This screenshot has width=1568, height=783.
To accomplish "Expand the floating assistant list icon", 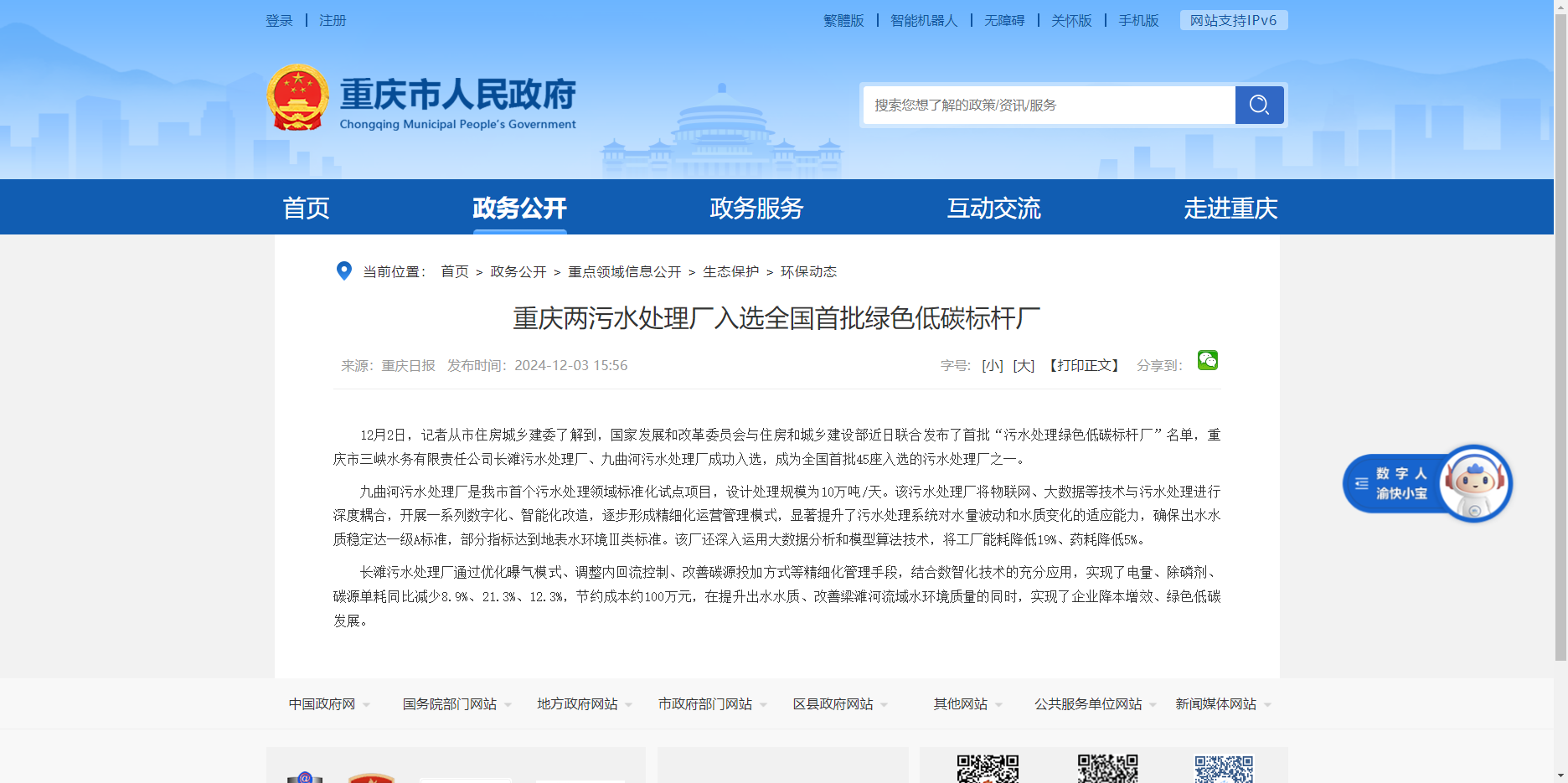I will coord(1362,483).
